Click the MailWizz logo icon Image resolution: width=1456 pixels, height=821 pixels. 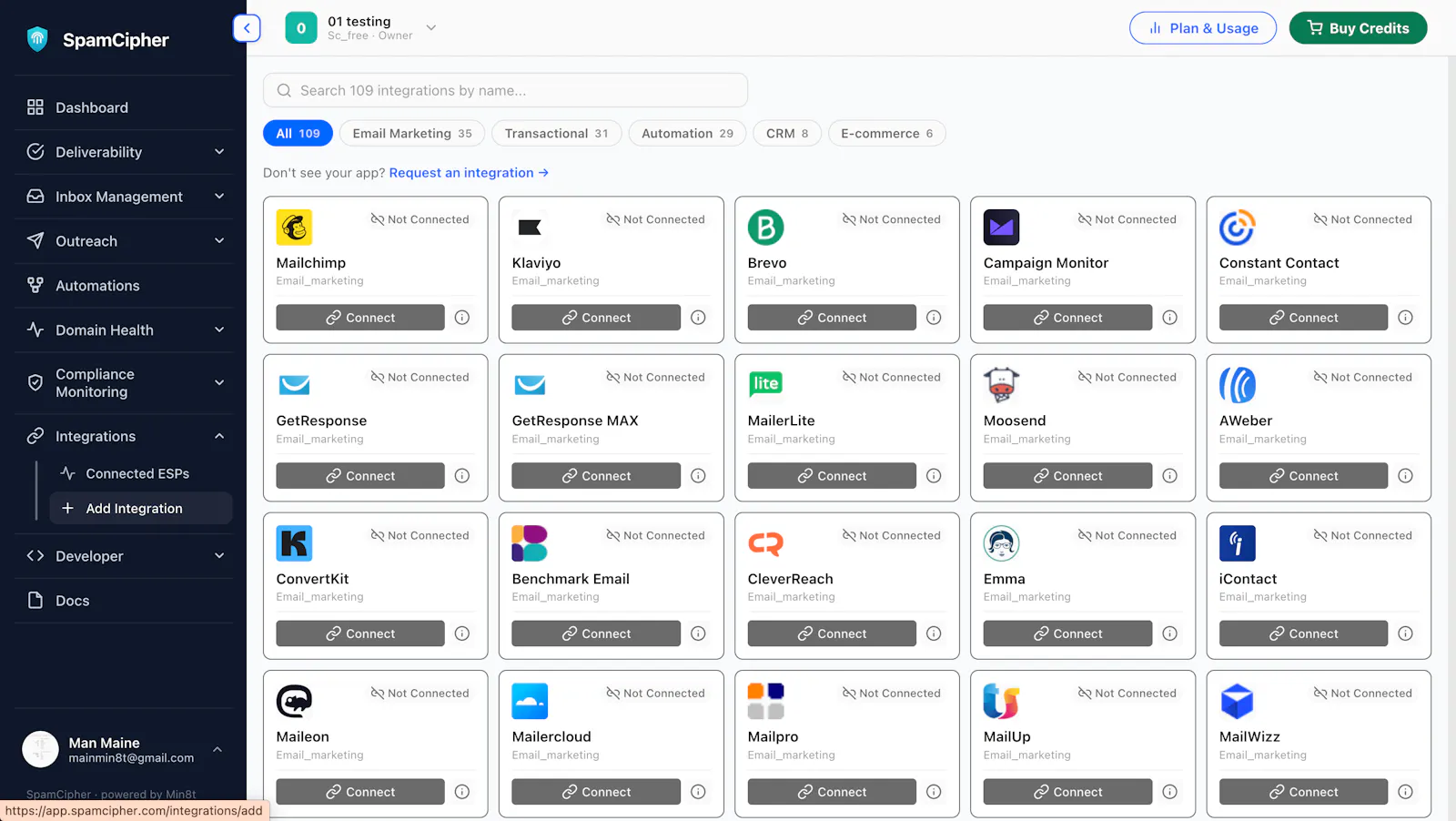(1237, 701)
